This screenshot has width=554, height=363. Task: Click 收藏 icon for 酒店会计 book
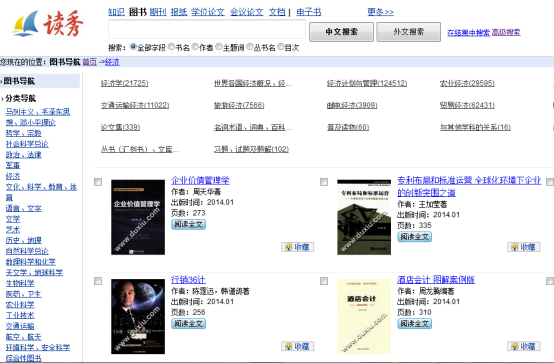click(x=524, y=346)
